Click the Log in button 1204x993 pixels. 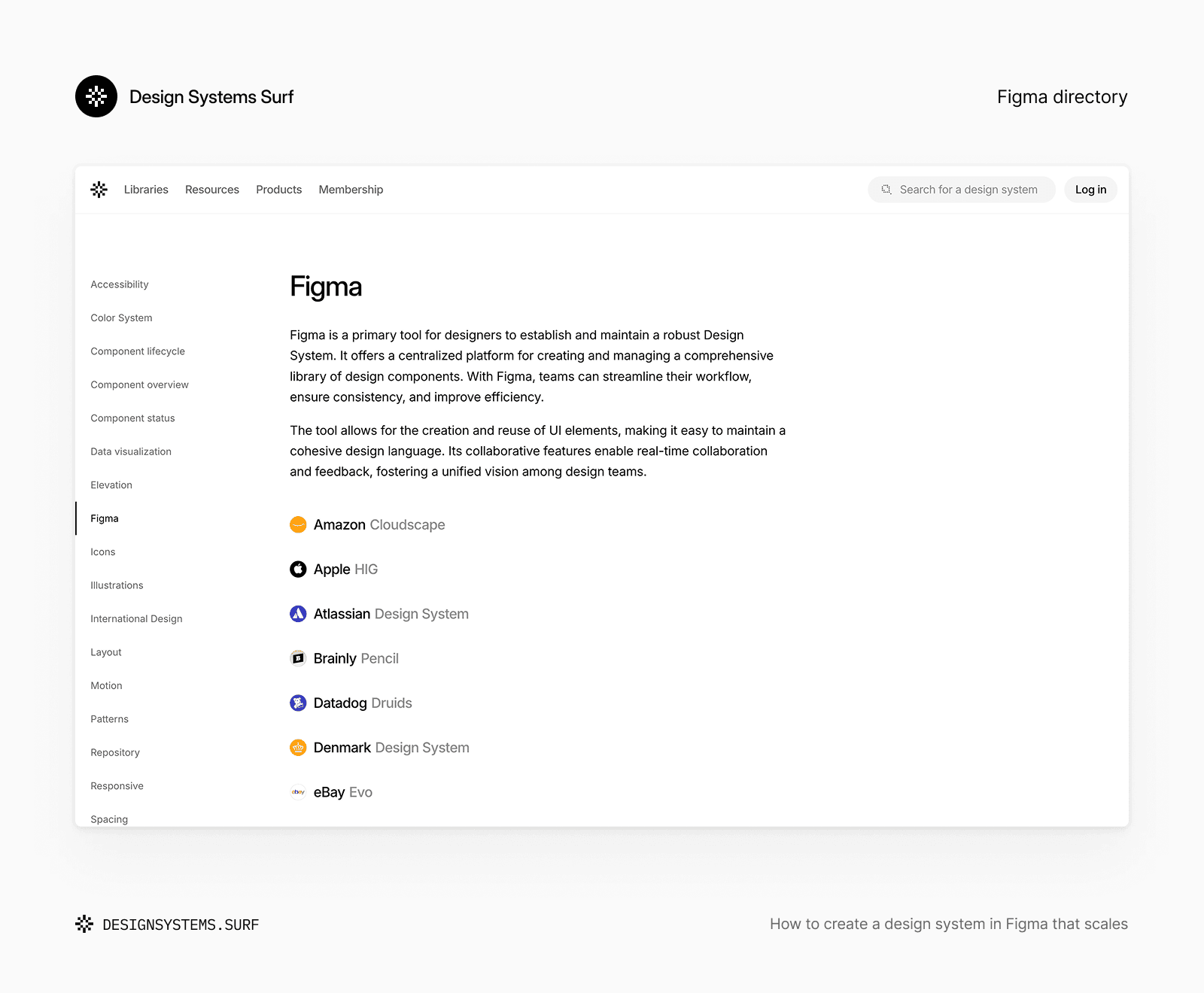pyautogui.click(x=1090, y=190)
